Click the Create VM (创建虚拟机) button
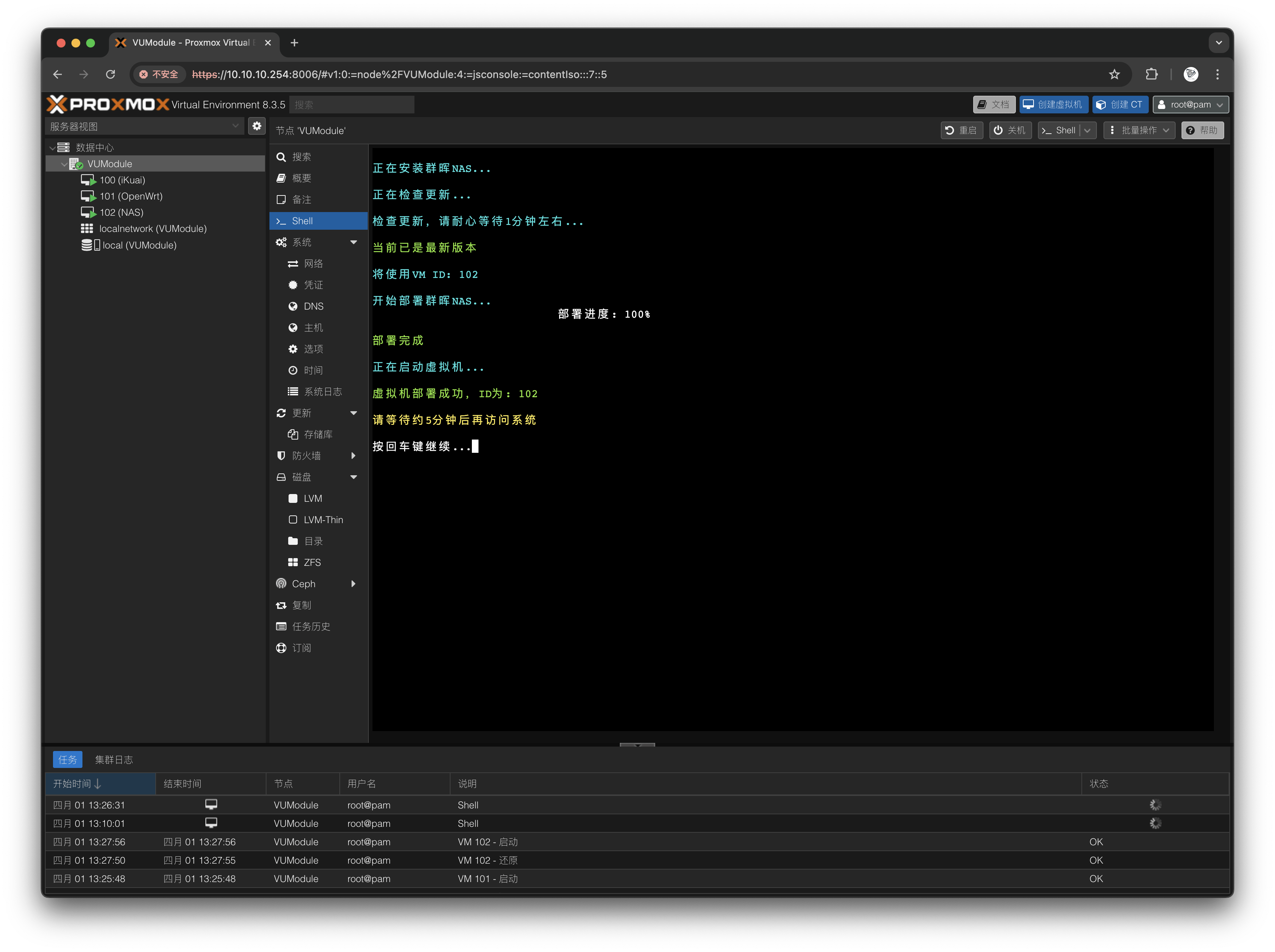This screenshot has height=952, width=1275. click(x=1054, y=104)
